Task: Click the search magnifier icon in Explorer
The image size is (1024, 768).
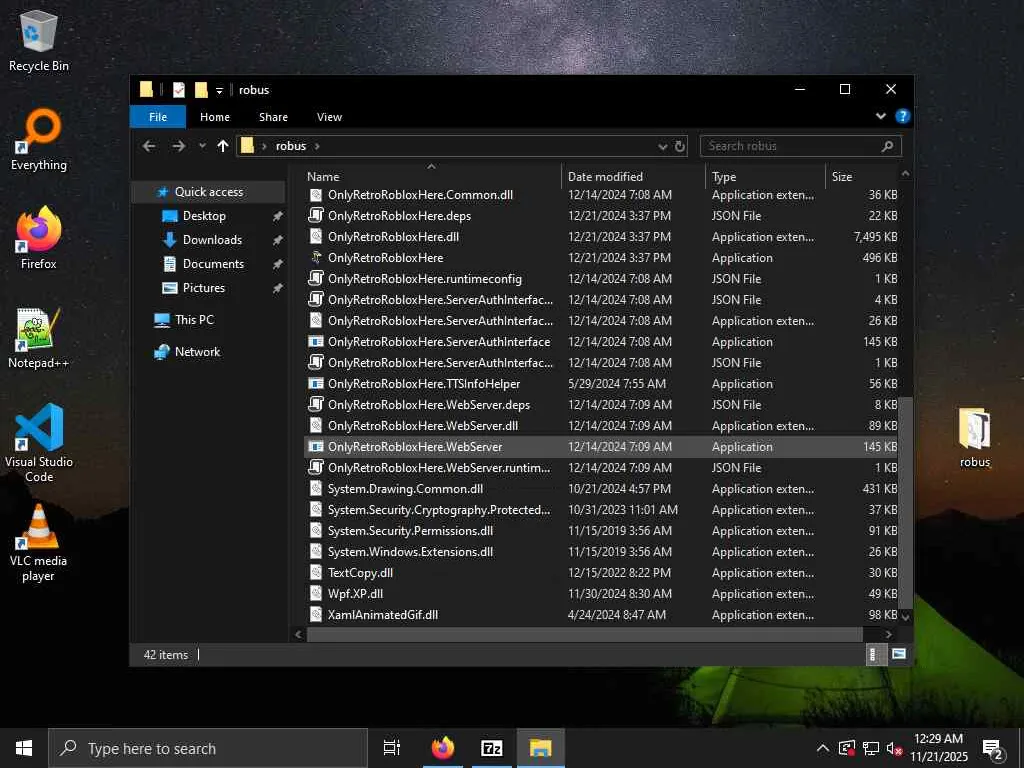Action: tap(887, 146)
